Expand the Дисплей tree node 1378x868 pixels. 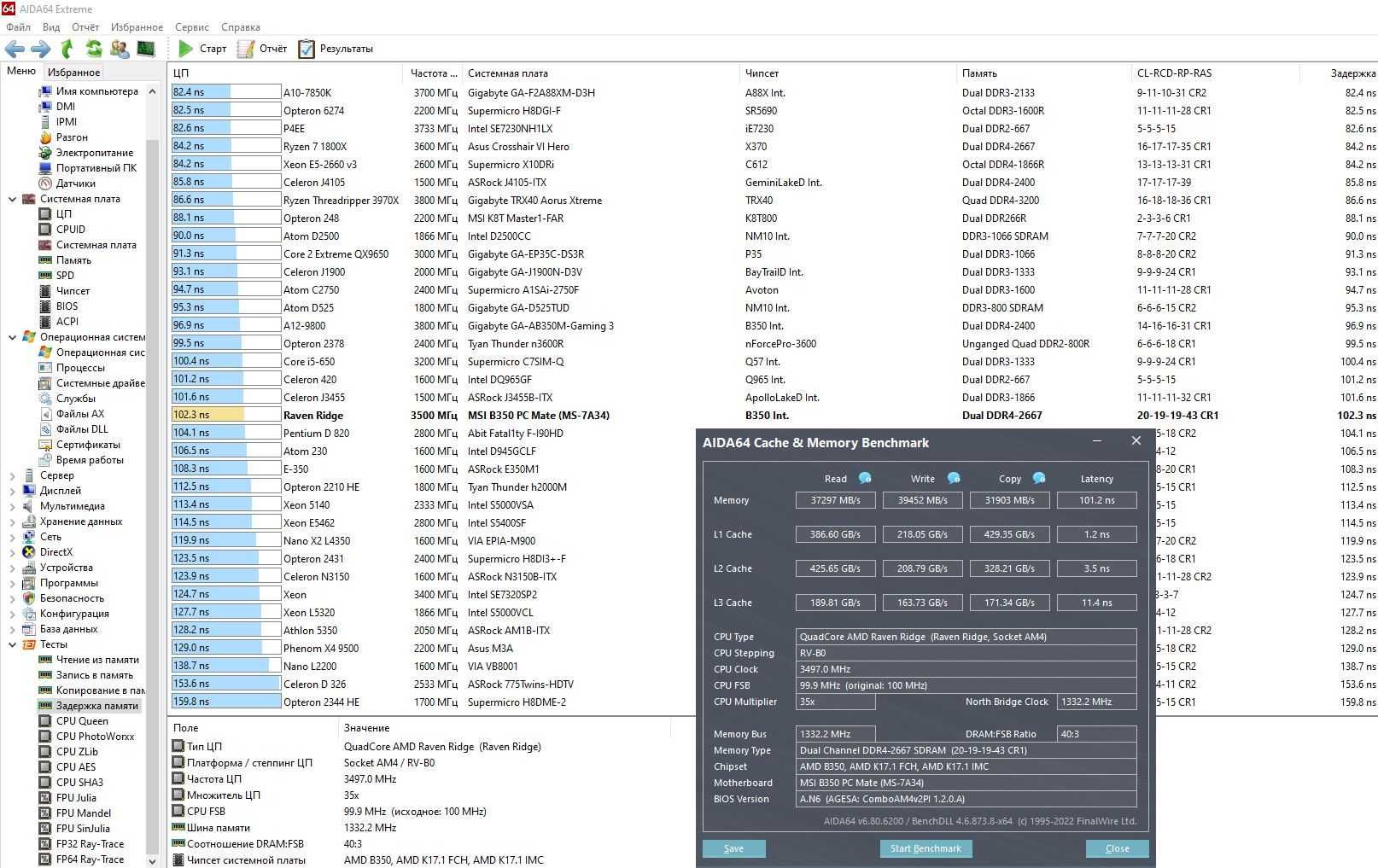12,491
